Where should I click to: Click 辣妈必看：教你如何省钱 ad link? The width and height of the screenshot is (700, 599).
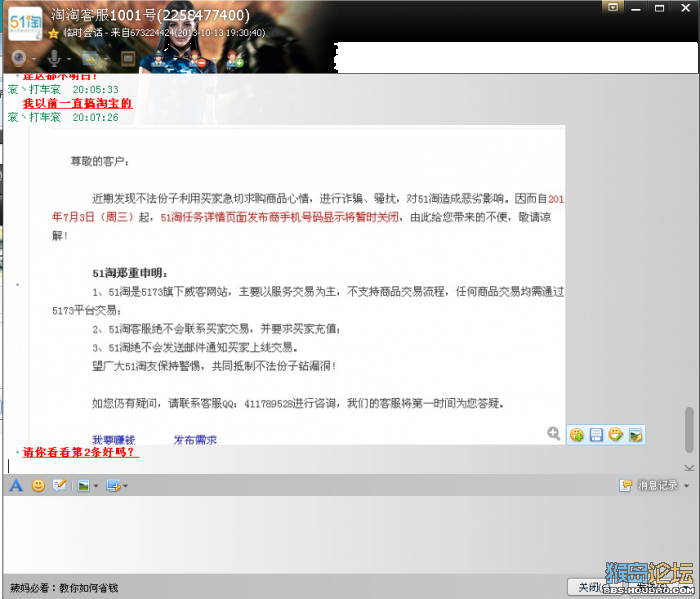(x=64, y=588)
